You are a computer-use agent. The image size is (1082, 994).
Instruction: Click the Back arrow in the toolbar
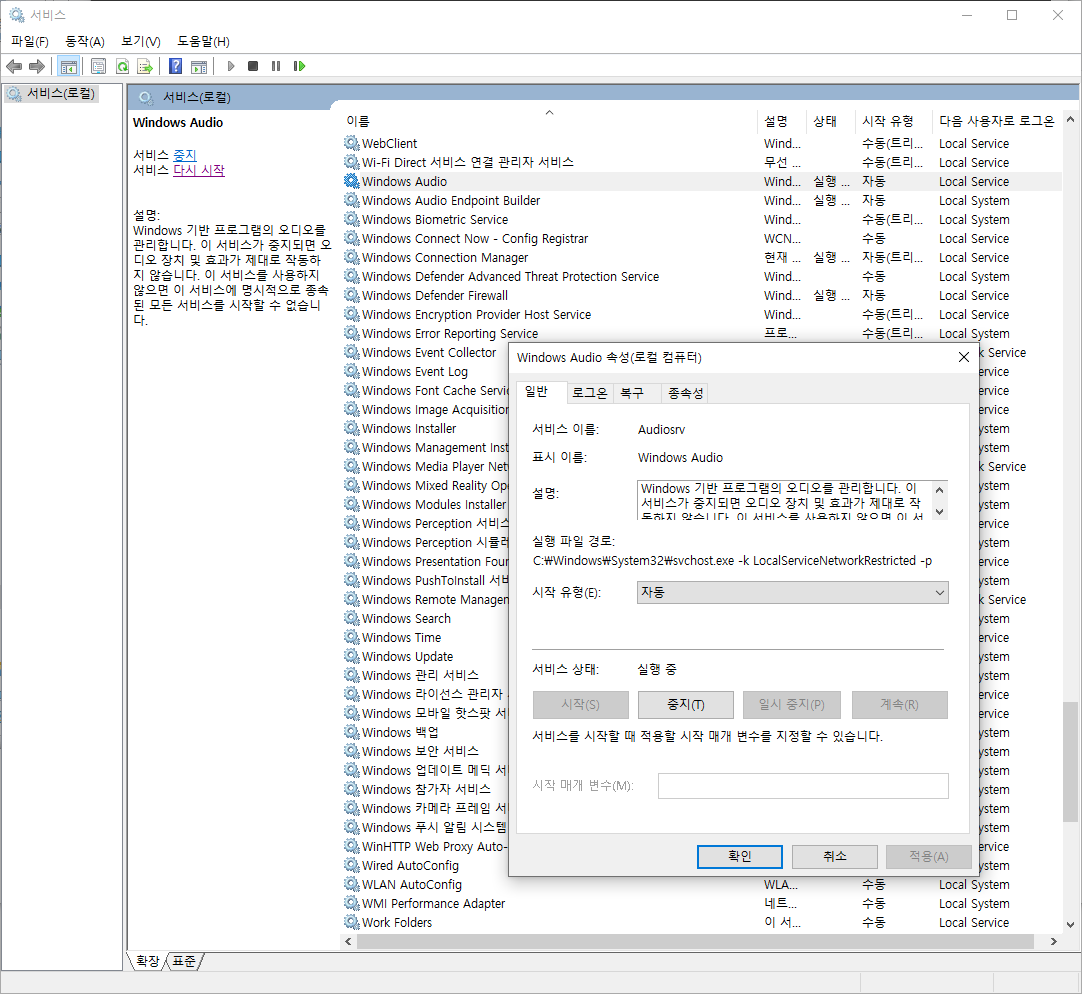tap(14, 66)
